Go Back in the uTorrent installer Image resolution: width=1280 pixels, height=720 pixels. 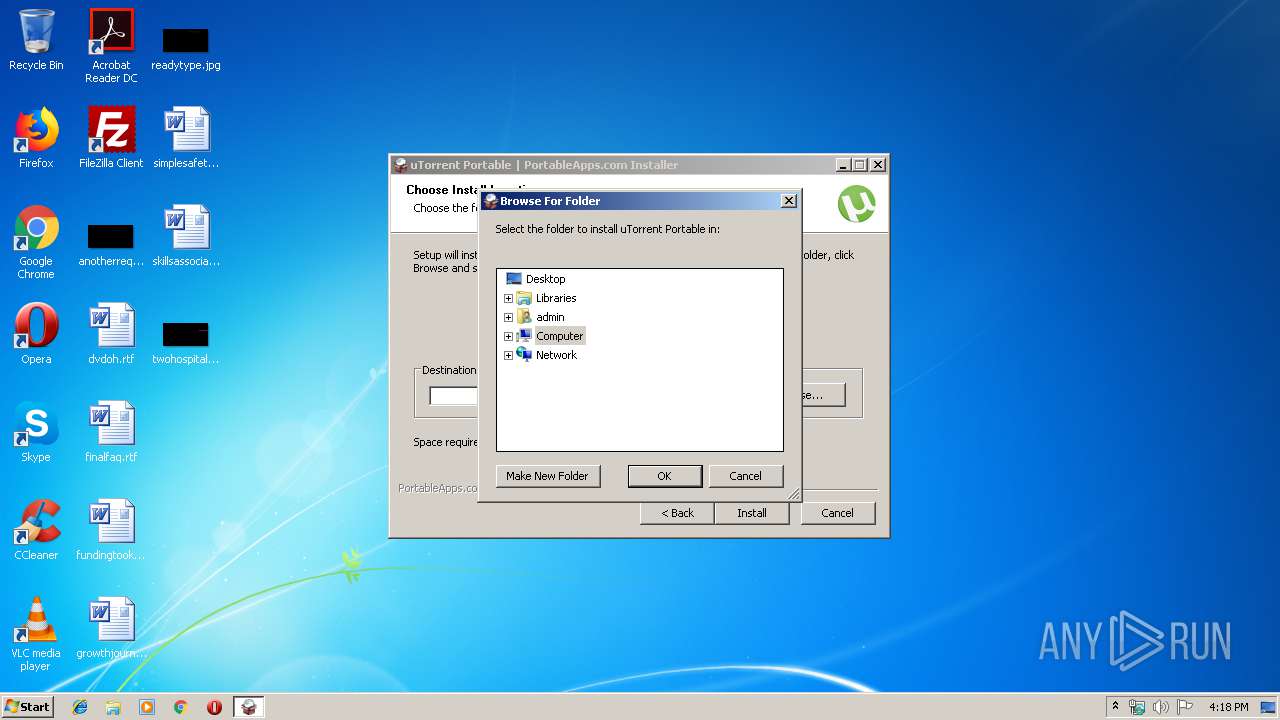[677, 513]
